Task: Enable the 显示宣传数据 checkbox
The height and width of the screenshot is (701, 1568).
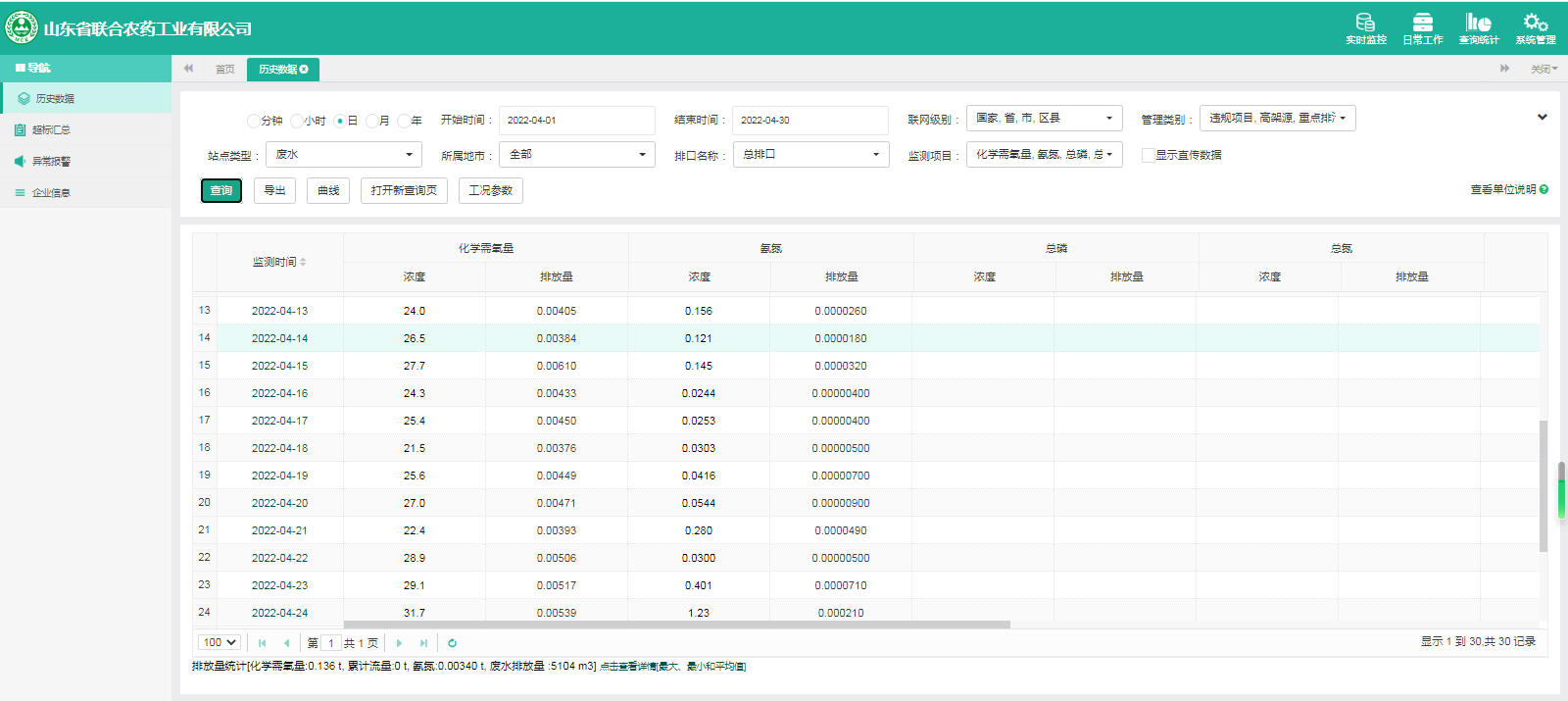Action: click(x=1148, y=155)
